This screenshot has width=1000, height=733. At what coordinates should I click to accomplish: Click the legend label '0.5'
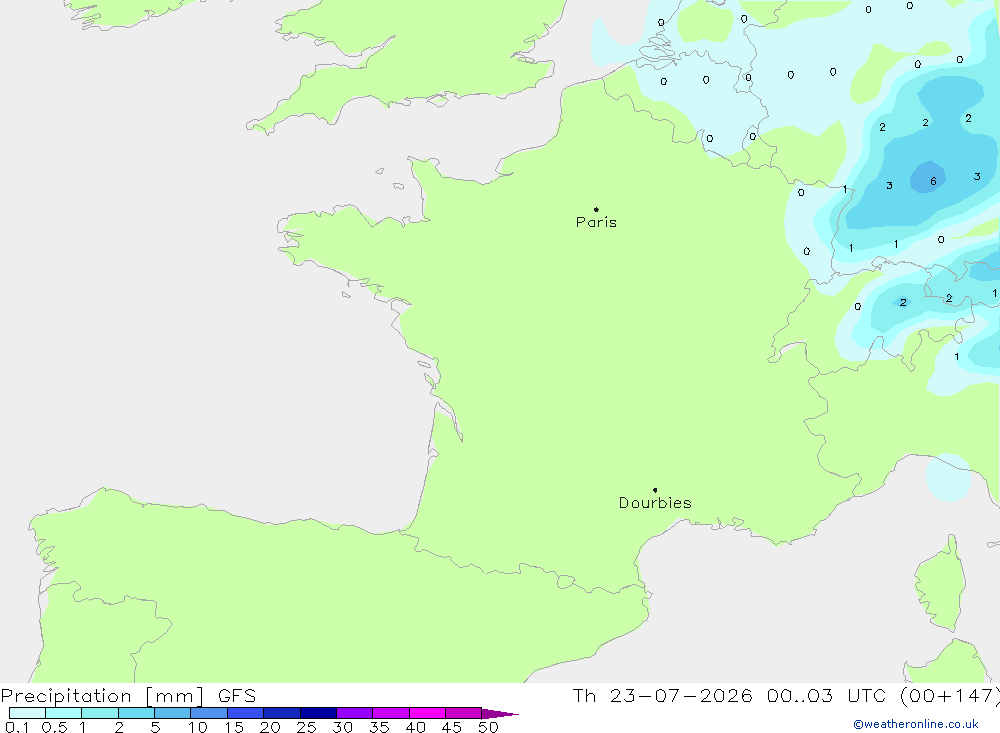pyautogui.click(x=54, y=727)
